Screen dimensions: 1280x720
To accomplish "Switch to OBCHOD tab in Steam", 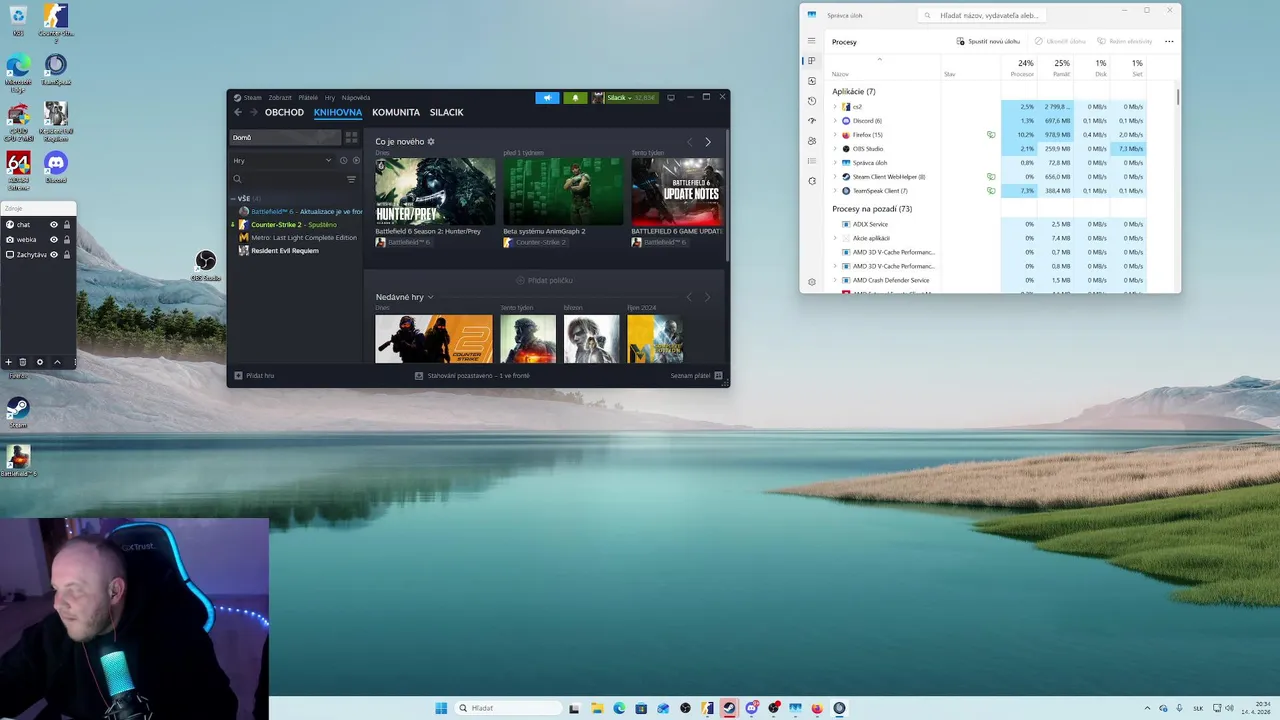I will (x=284, y=113).
